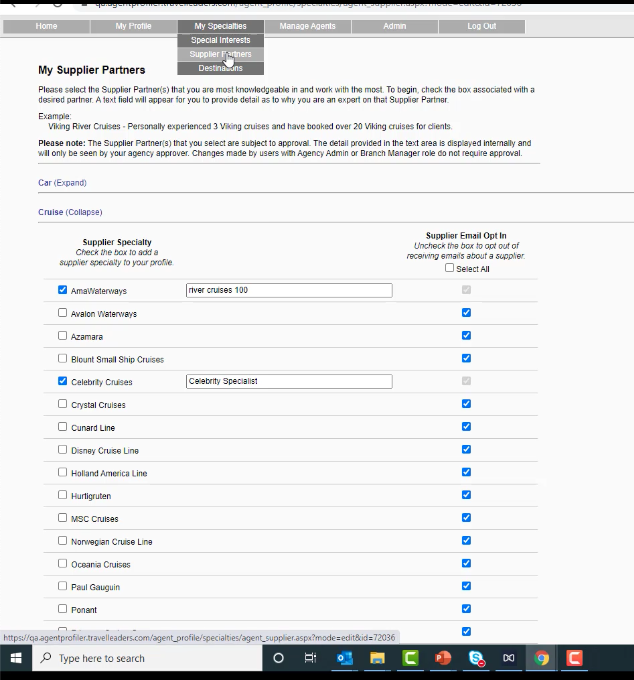Check the Paul Gauguin specialty box
Image resolution: width=634 pixels, height=680 pixels.
[62, 586]
